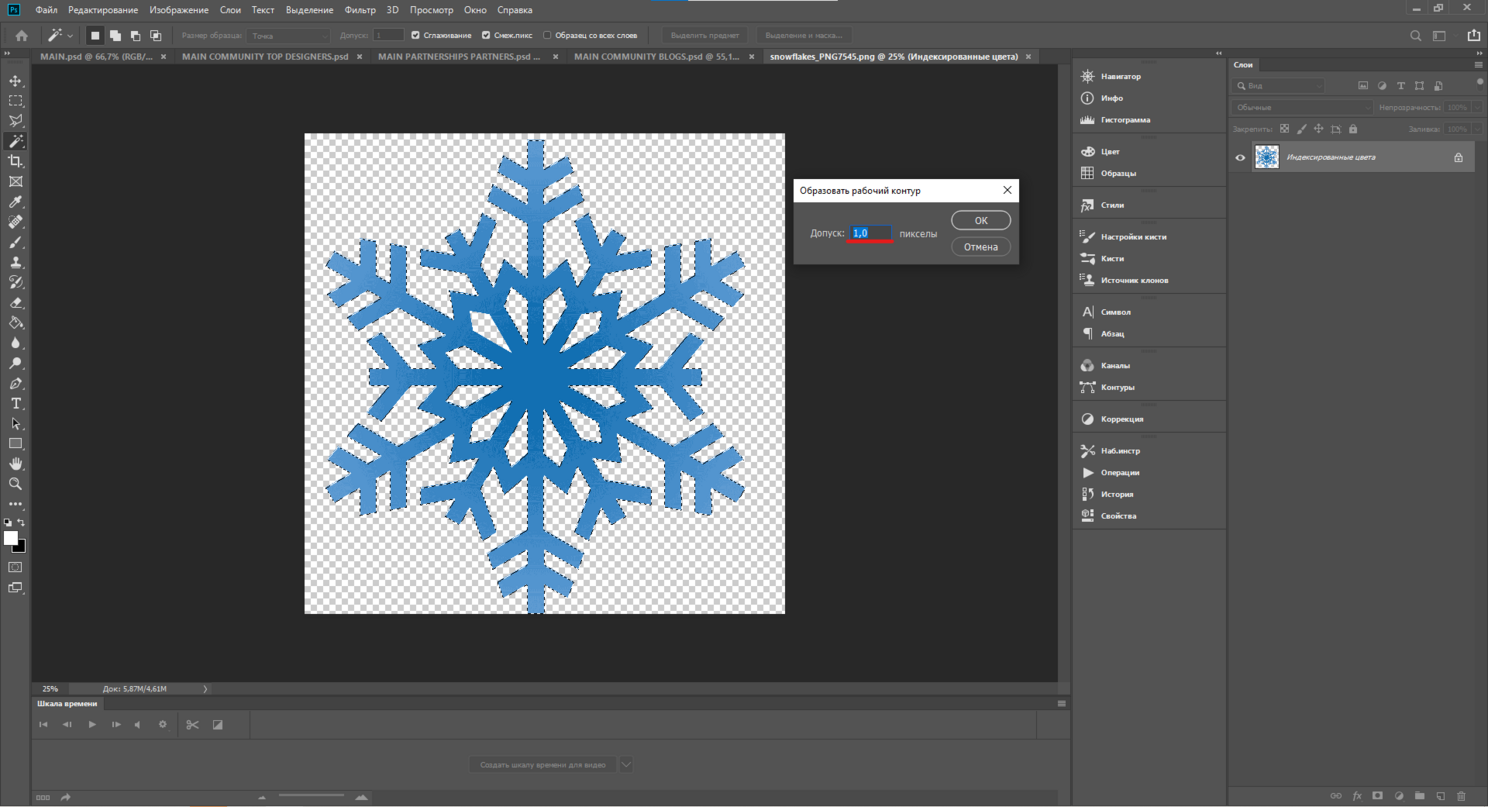Toggle lock transparent pixels in Layers panel
Viewport: 1488px width, 807px height.
tap(1285, 129)
